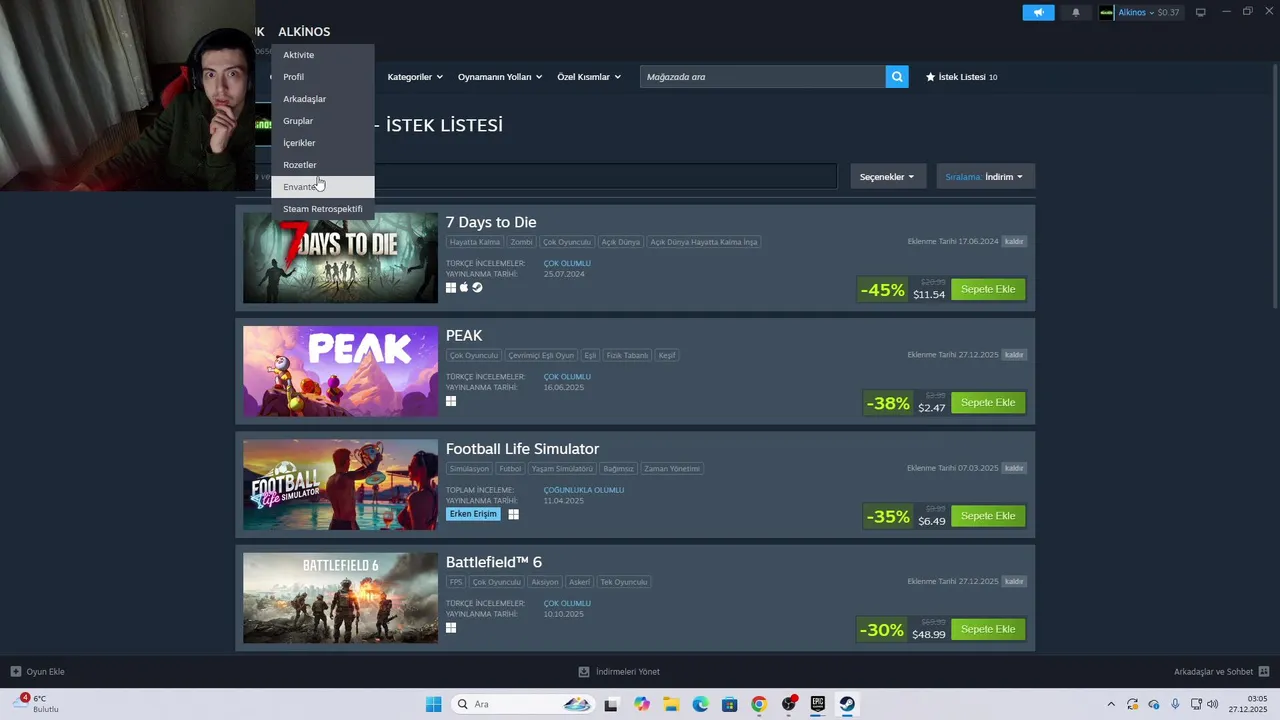Open the Windows Start menu

coord(433,704)
